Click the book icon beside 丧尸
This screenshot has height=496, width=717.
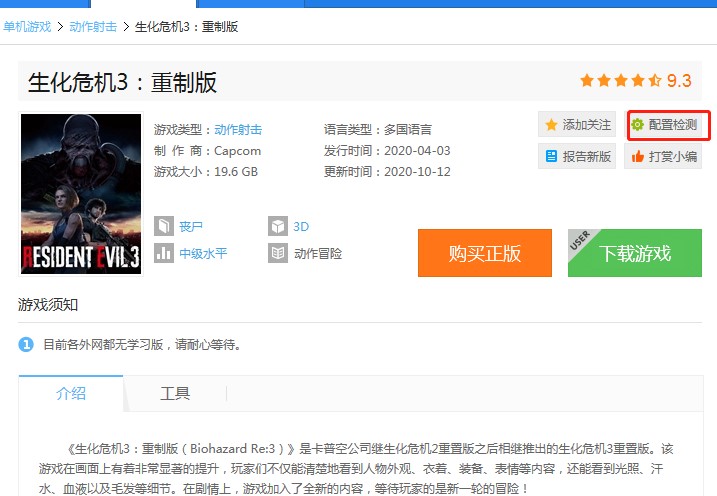click(164, 226)
